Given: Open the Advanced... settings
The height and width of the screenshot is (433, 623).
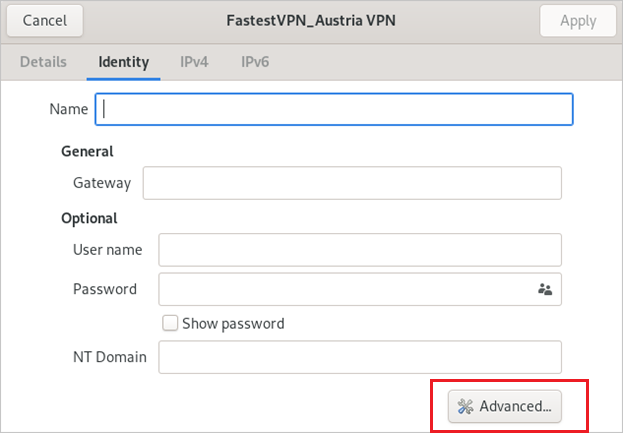Looking at the screenshot, I should pyautogui.click(x=505, y=406).
